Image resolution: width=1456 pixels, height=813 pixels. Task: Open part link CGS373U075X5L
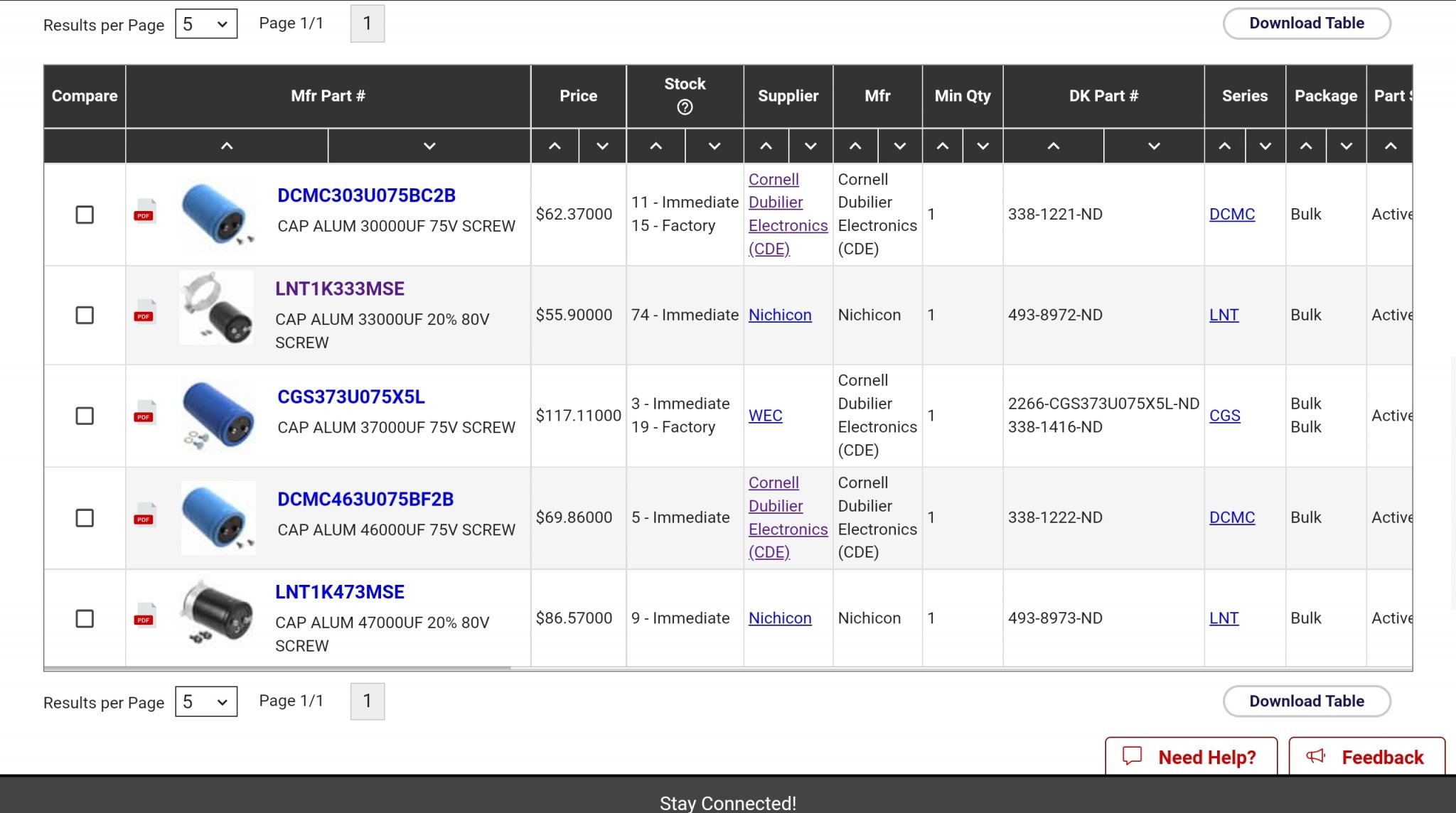coord(351,397)
